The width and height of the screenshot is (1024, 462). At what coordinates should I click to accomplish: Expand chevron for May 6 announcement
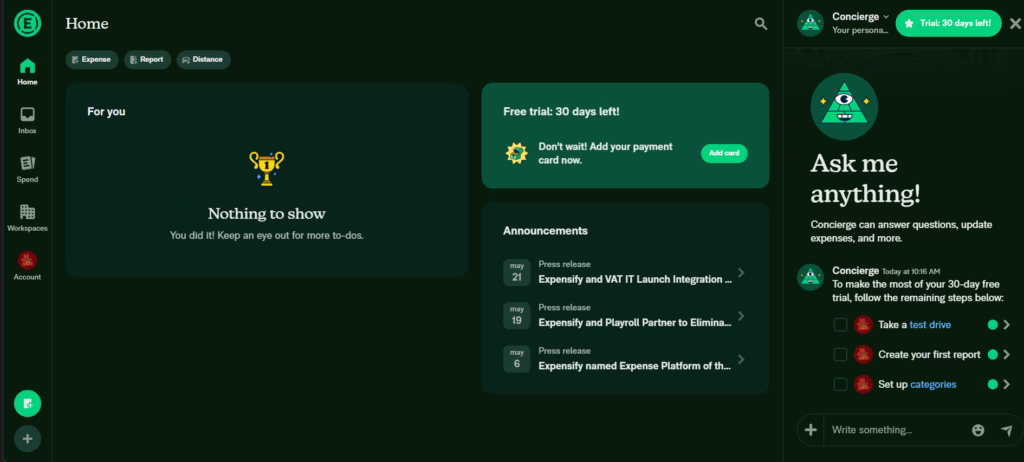[x=741, y=359]
